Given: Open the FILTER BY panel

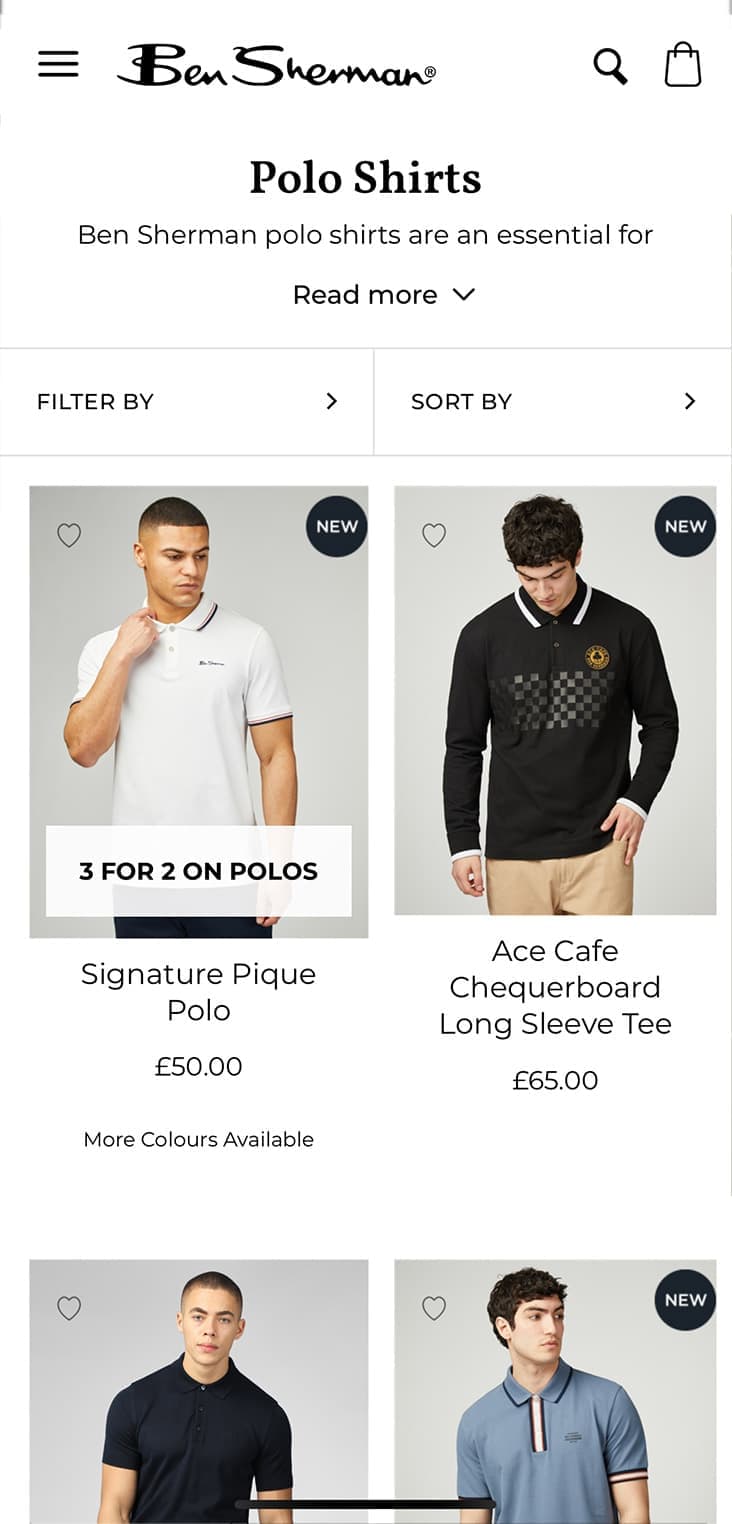Looking at the screenshot, I should (x=186, y=401).
